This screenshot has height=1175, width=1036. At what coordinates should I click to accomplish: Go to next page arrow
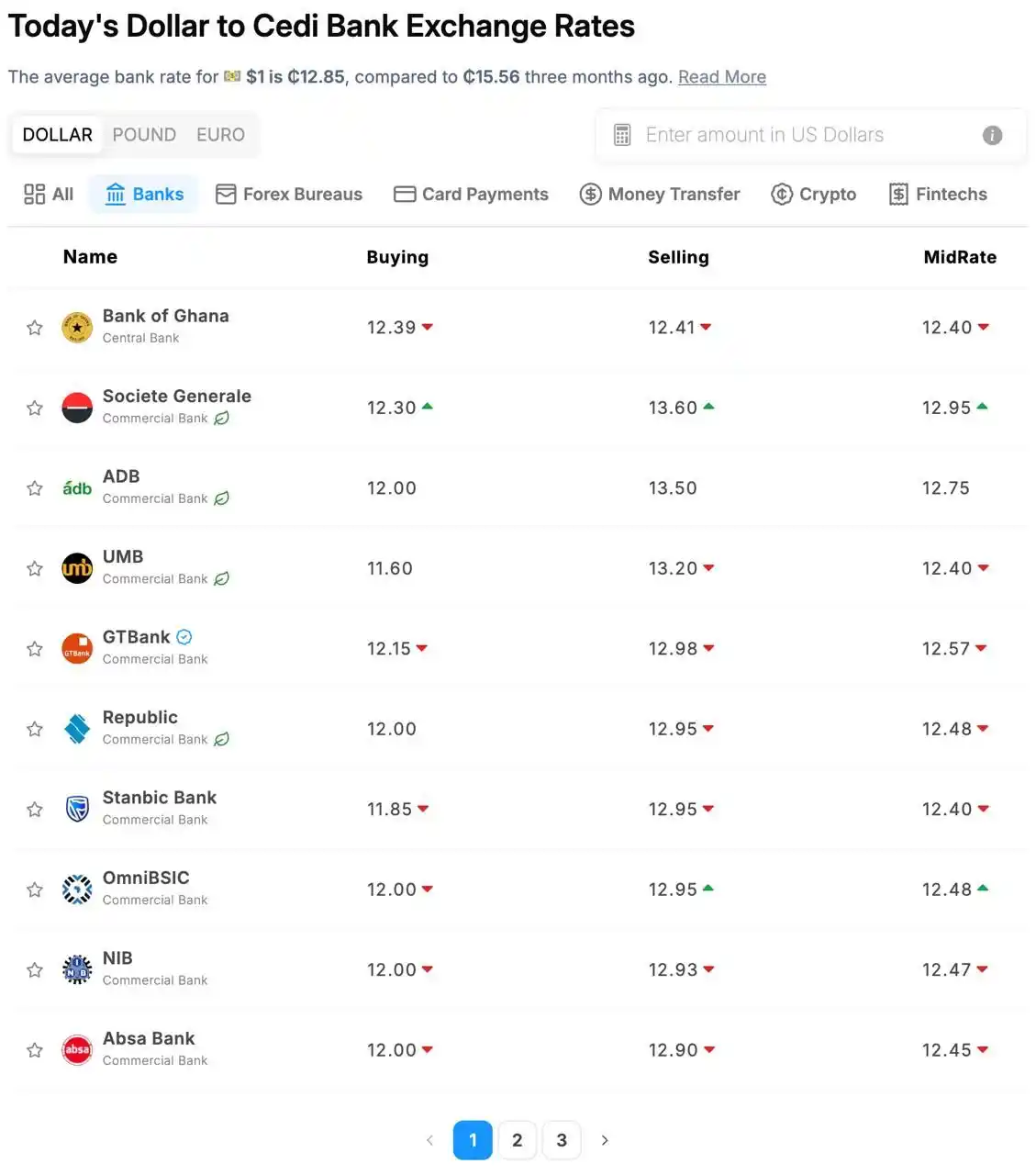605,1140
